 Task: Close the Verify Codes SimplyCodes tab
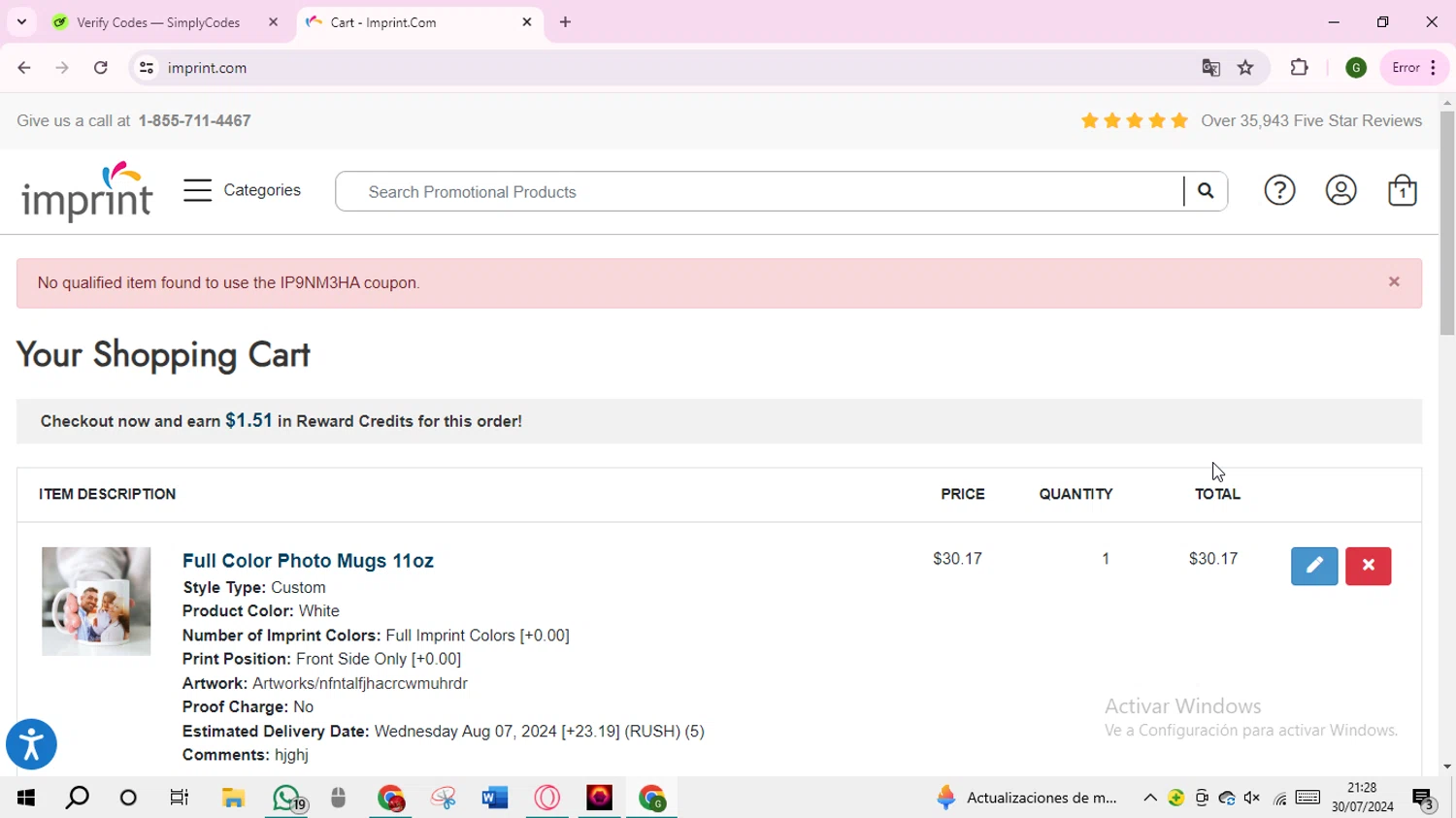274,22
